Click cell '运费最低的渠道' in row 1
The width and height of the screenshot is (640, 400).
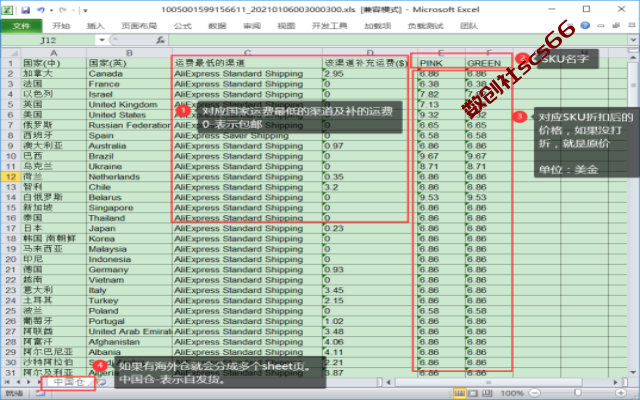point(247,63)
